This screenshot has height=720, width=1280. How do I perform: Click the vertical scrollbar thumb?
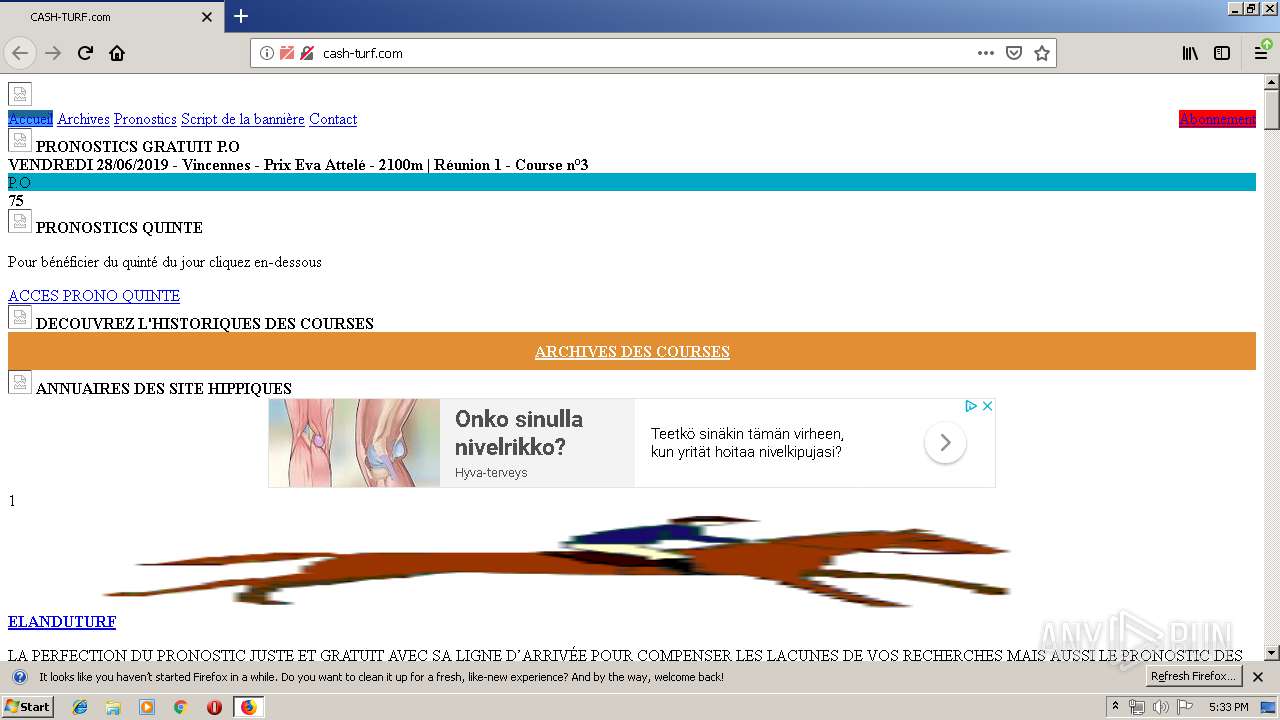pos(1272,110)
